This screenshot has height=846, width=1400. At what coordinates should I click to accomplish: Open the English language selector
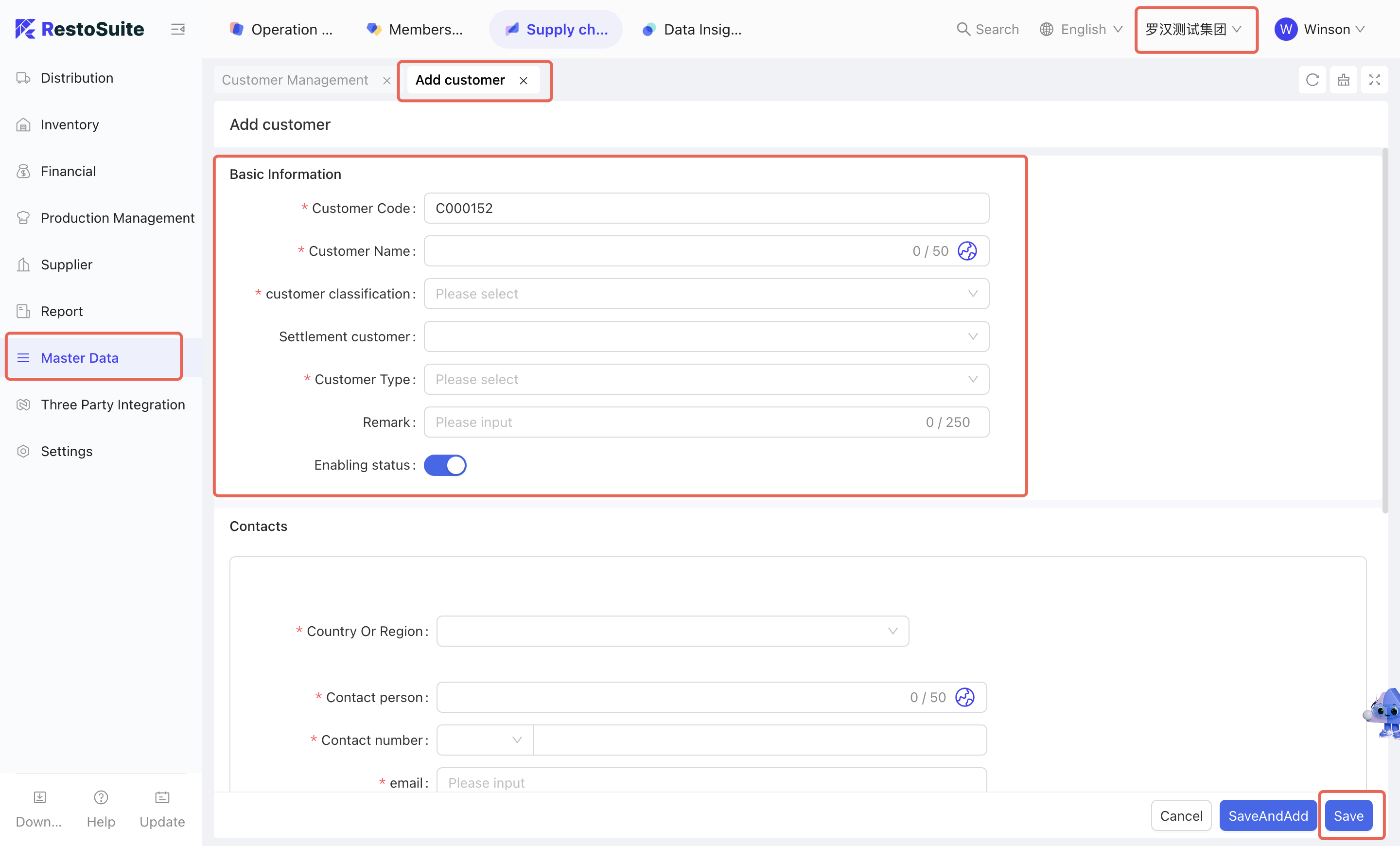pyautogui.click(x=1081, y=29)
